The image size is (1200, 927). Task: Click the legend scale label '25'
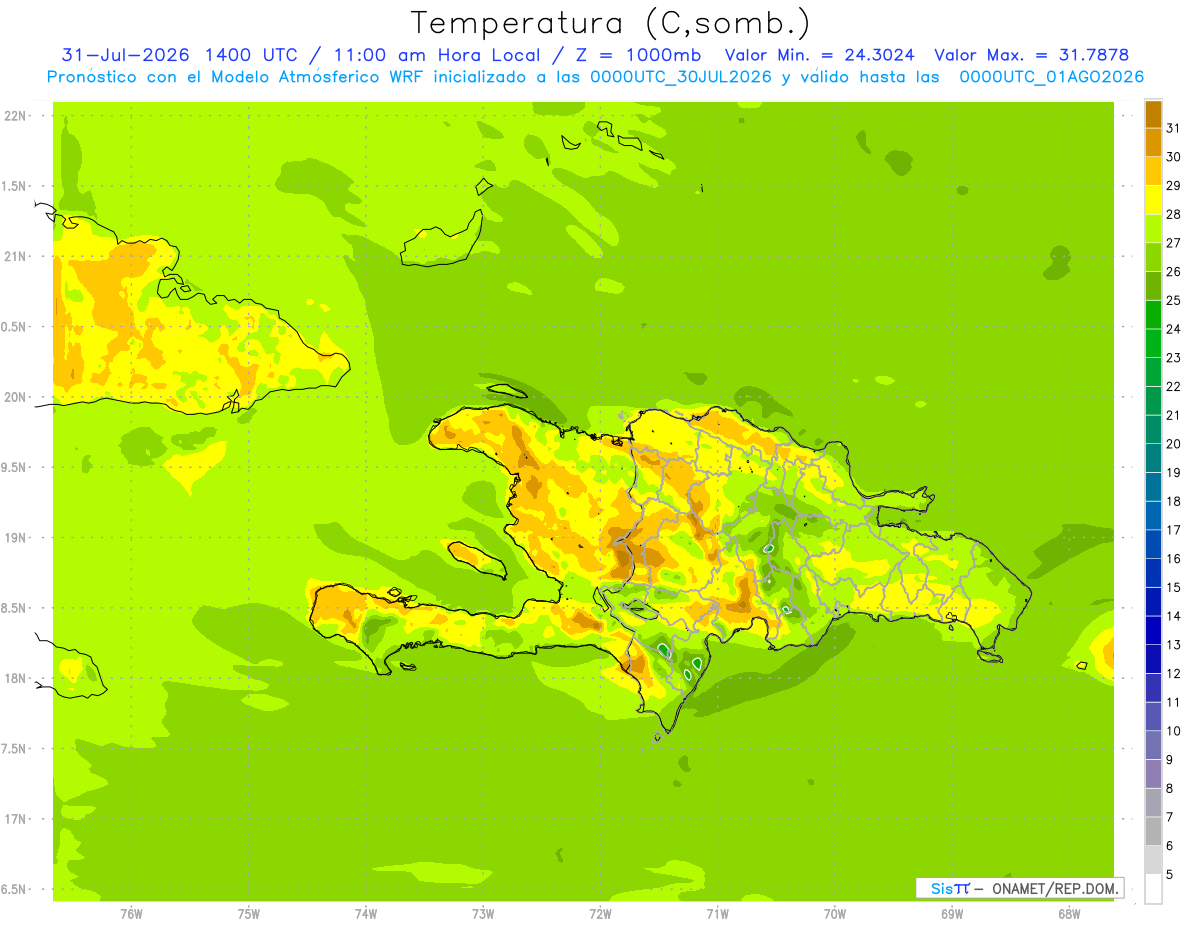[x=1173, y=300]
